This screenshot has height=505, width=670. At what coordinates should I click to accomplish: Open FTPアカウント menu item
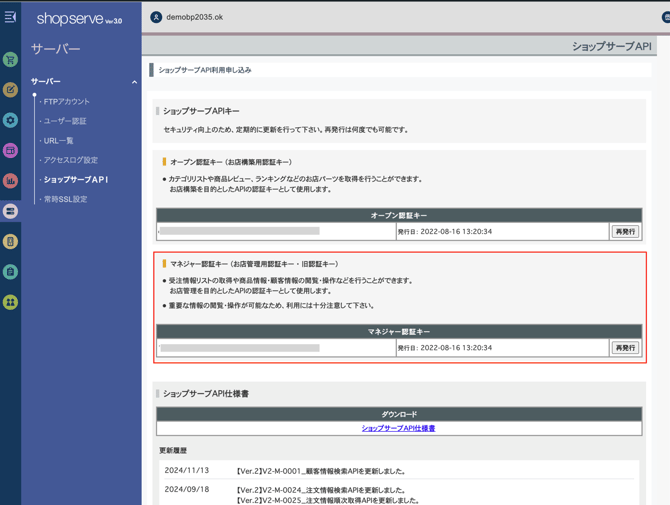(66, 102)
